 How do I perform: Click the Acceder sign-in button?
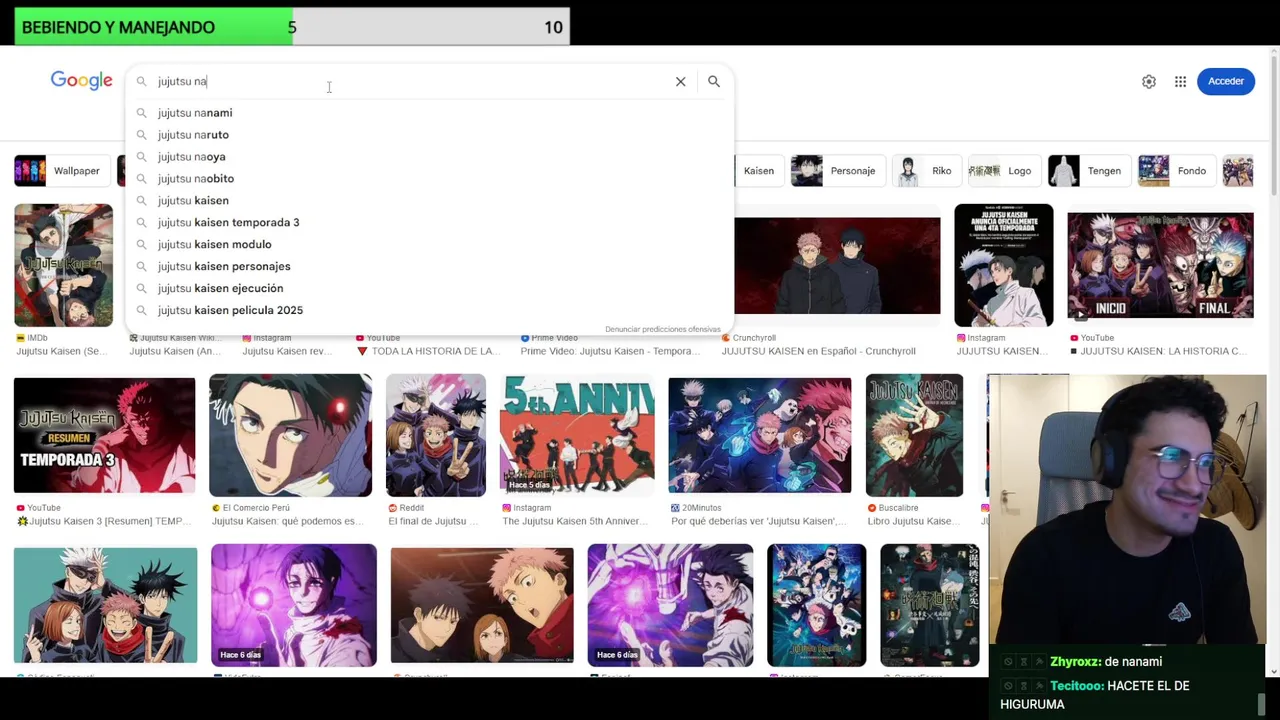coord(1226,81)
